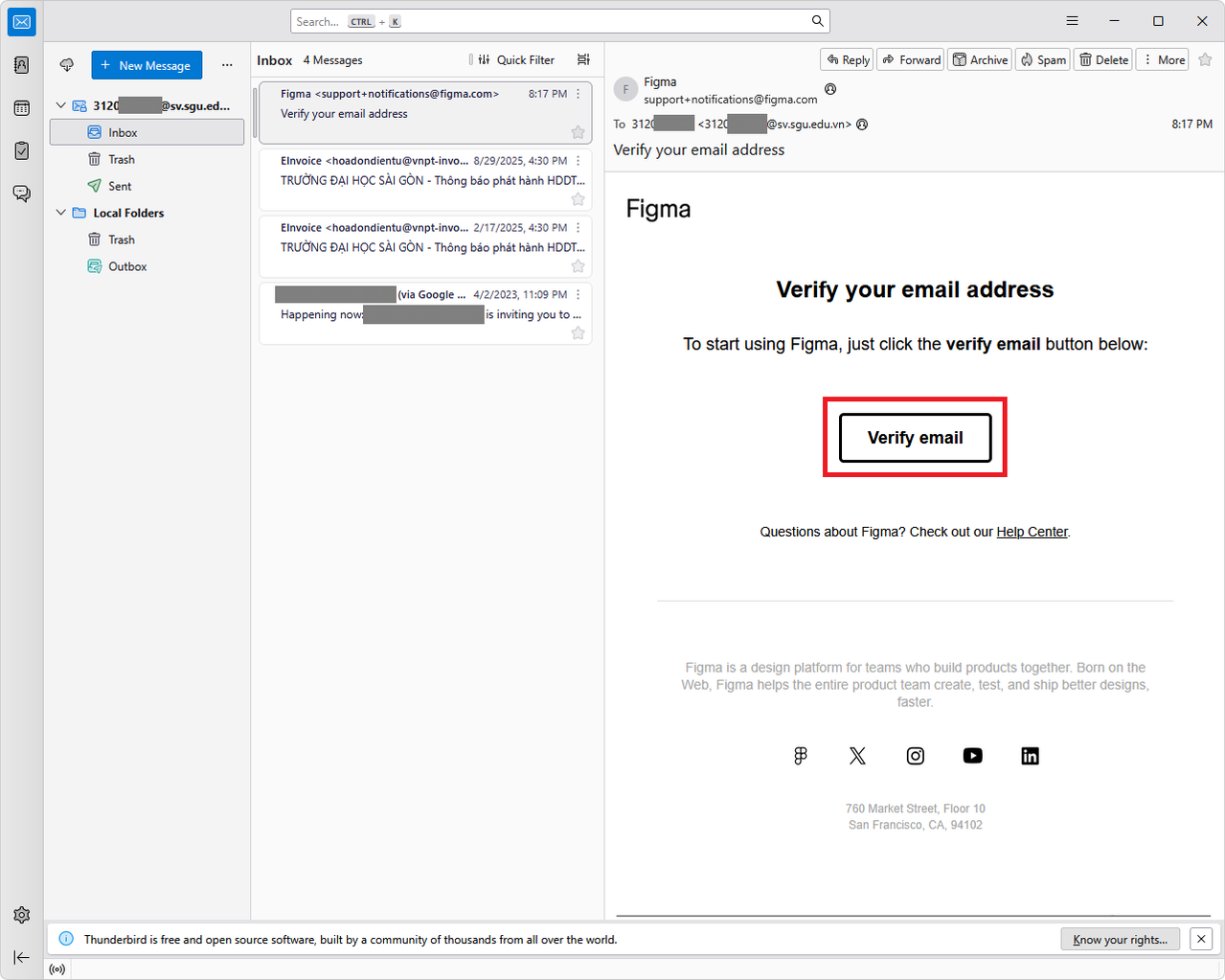1225x980 pixels.
Task: Forward the Figma email
Action: pos(911,59)
